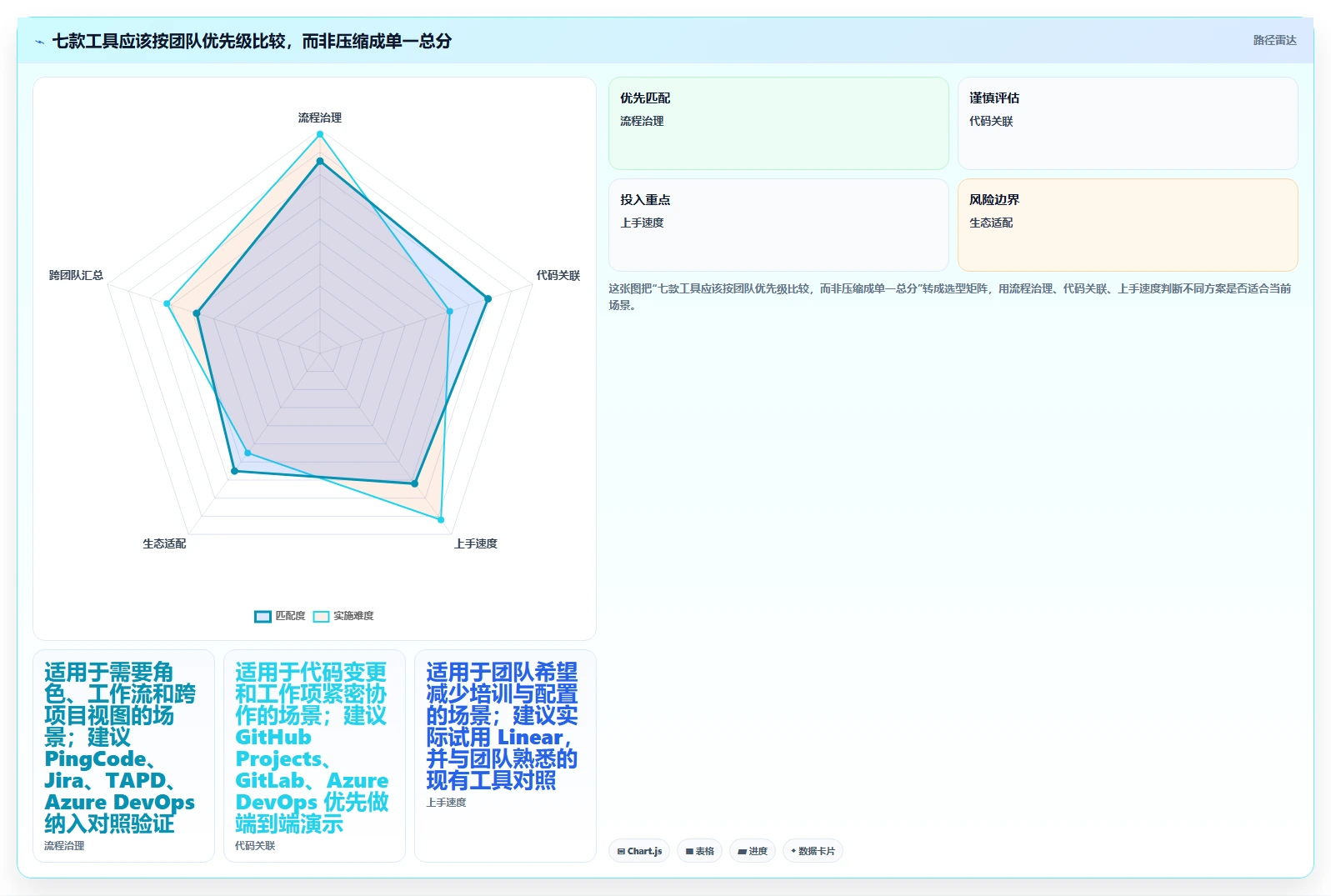
Task: Click the 表格 tag
Action: [700, 851]
